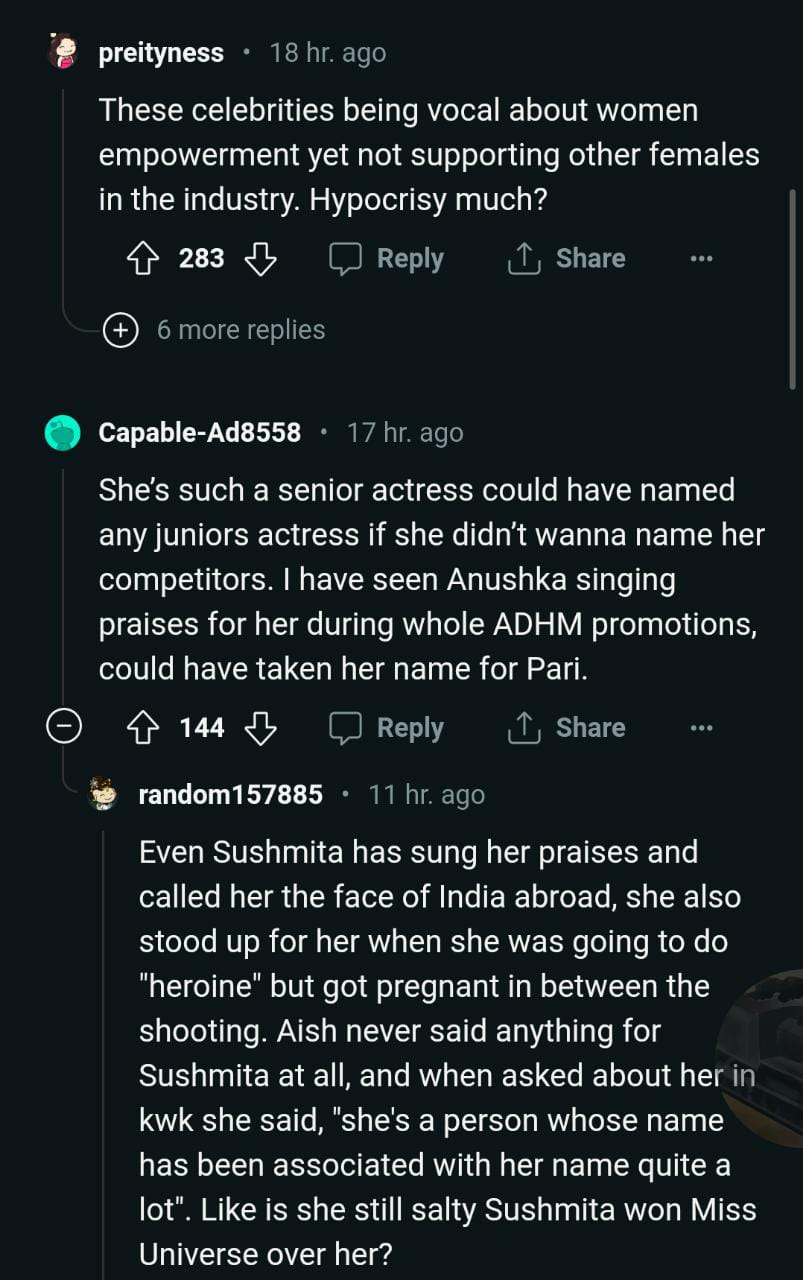Image resolution: width=803 pixels, height=1280 pixels.
Task: Downvote preityness's comment
Action: tap(261, 259)
